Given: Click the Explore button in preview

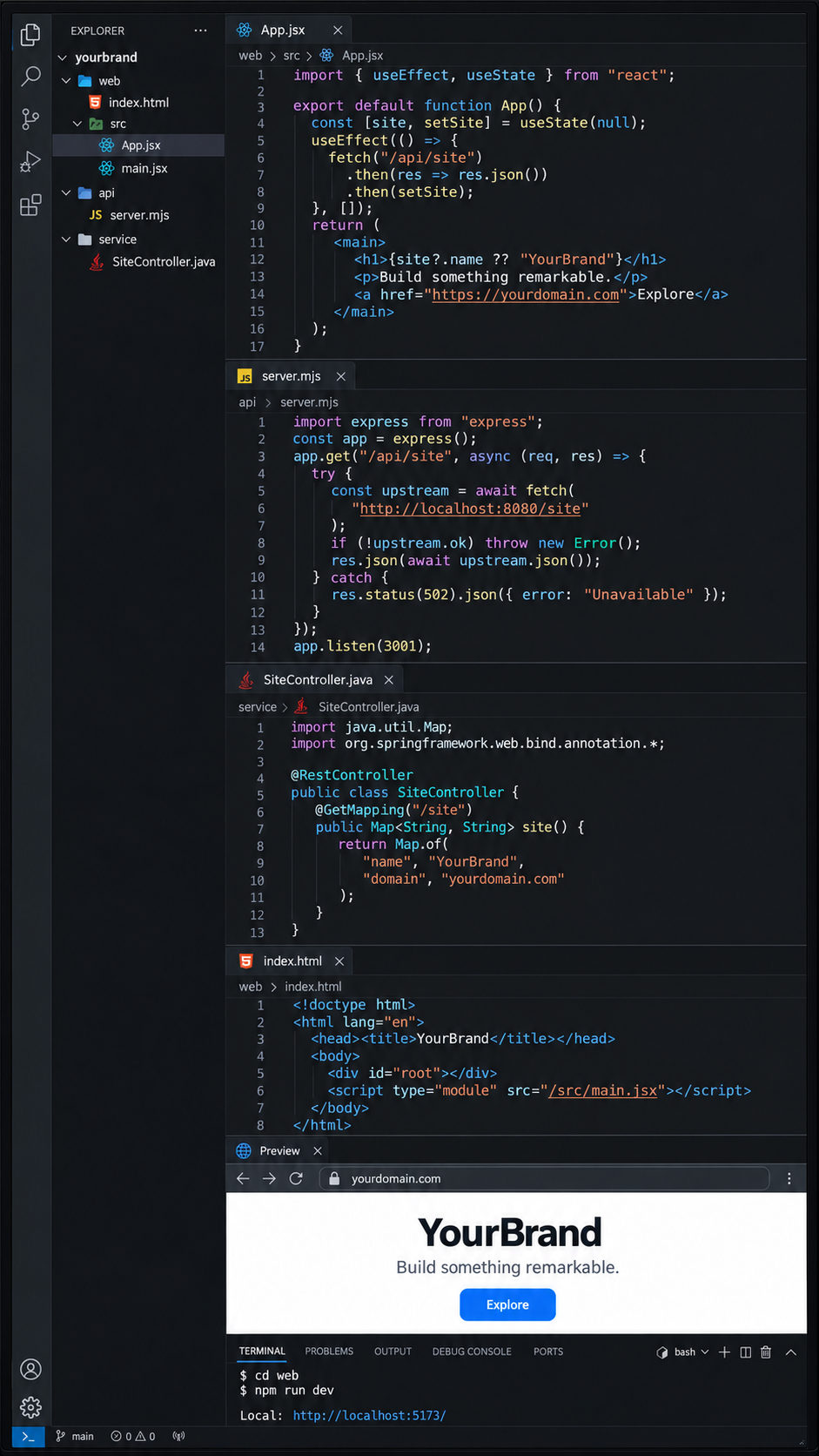Looking at the screenshot, I should click(x=507, y=1304).
